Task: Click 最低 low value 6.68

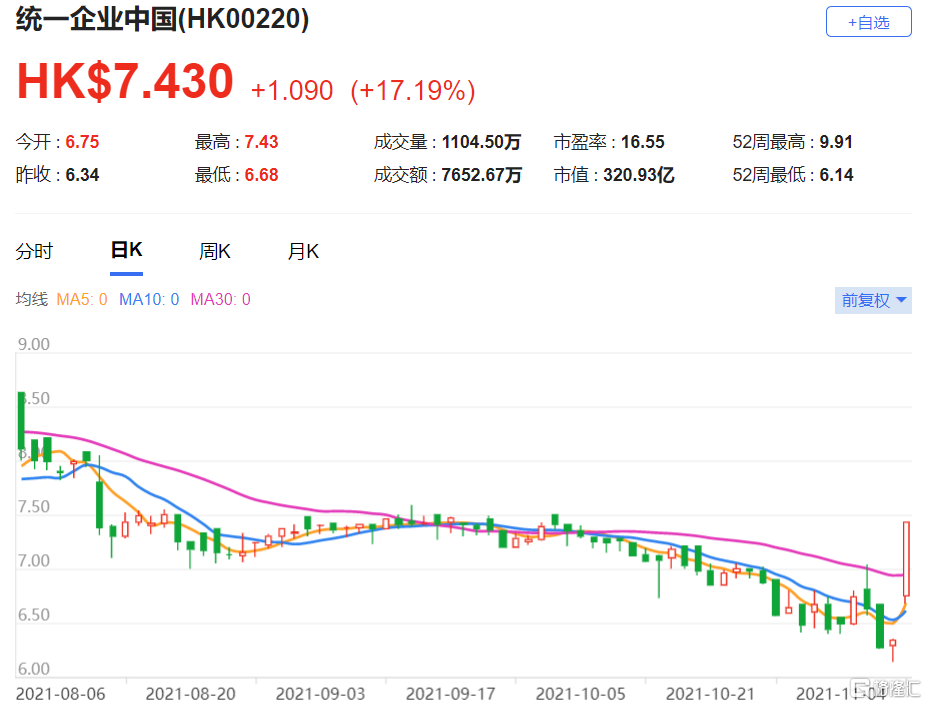Action: 261,175
